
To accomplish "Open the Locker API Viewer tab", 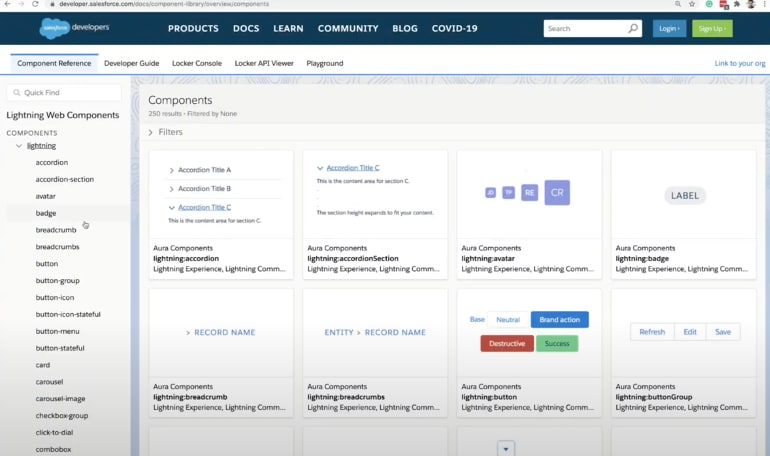I will [264, 63].
